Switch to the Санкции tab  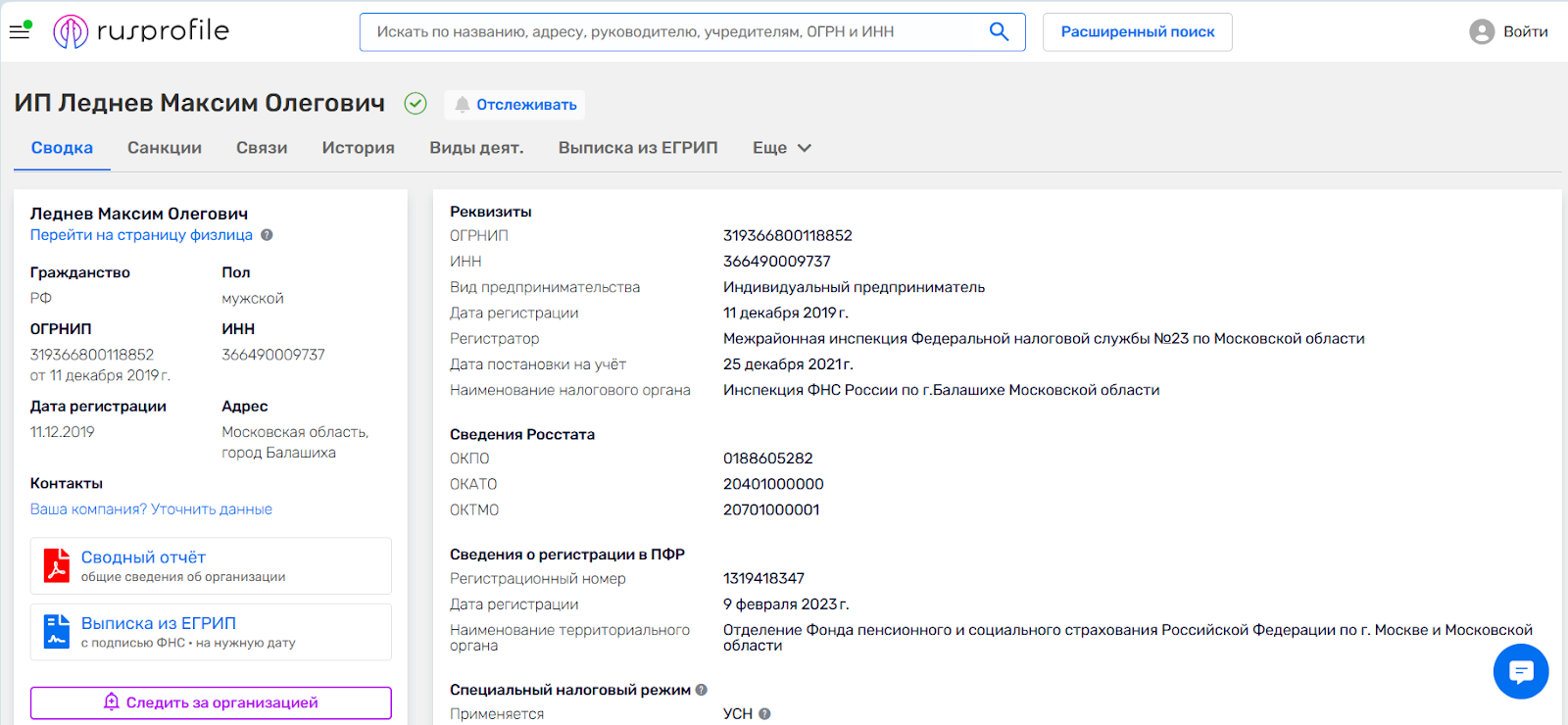pos(165,148)
